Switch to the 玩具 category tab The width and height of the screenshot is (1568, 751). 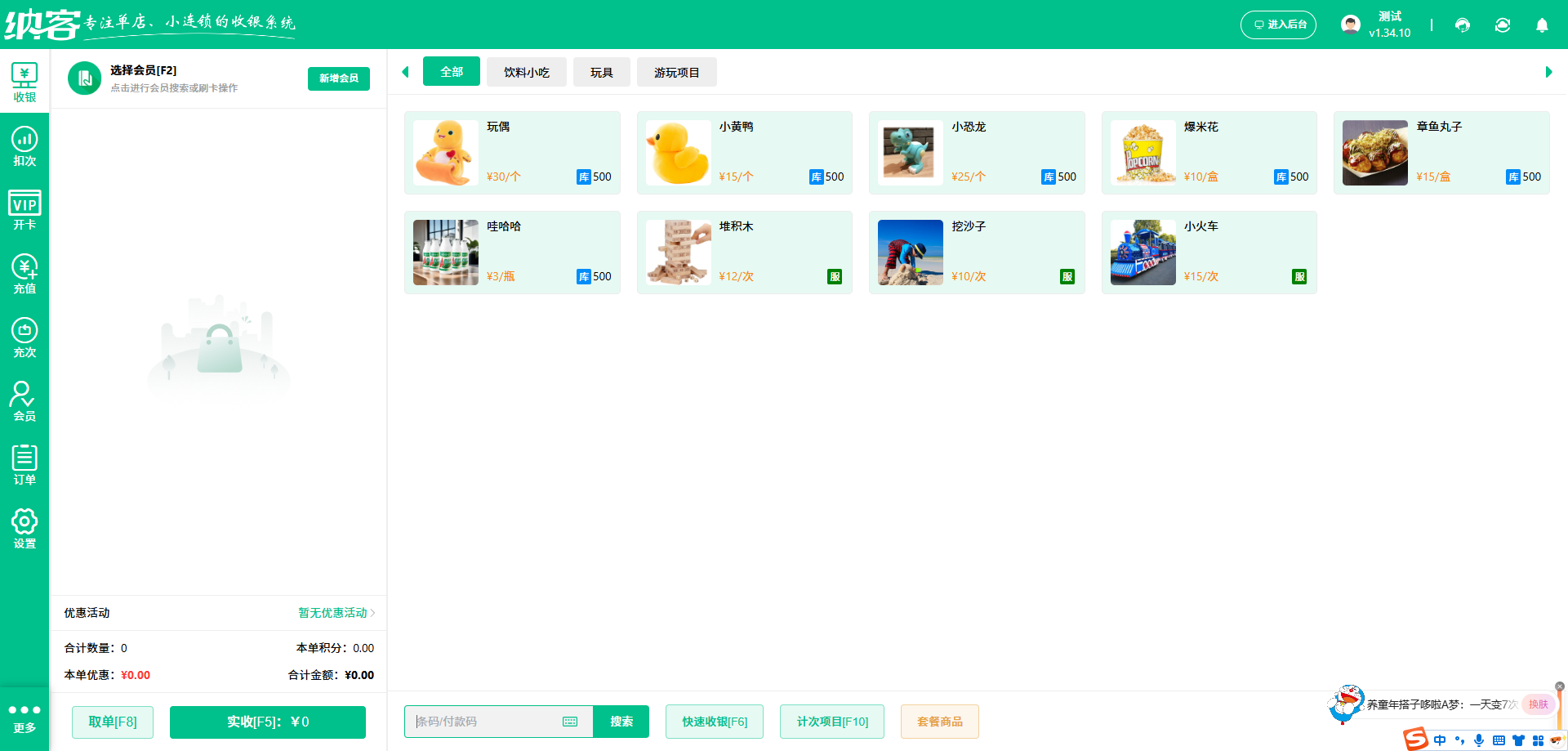(x=602, y=72)
